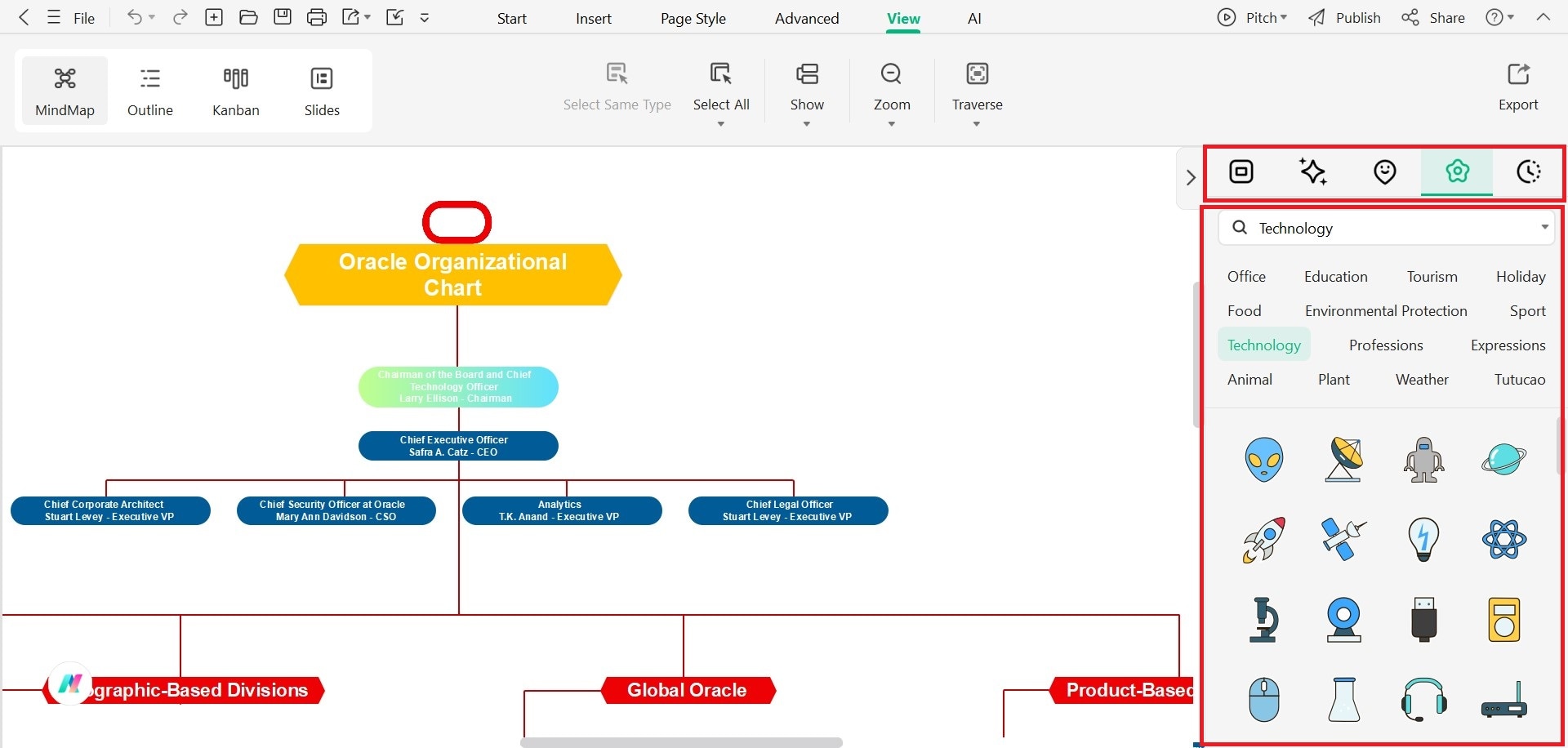Open the AI tab

point(974,18)
